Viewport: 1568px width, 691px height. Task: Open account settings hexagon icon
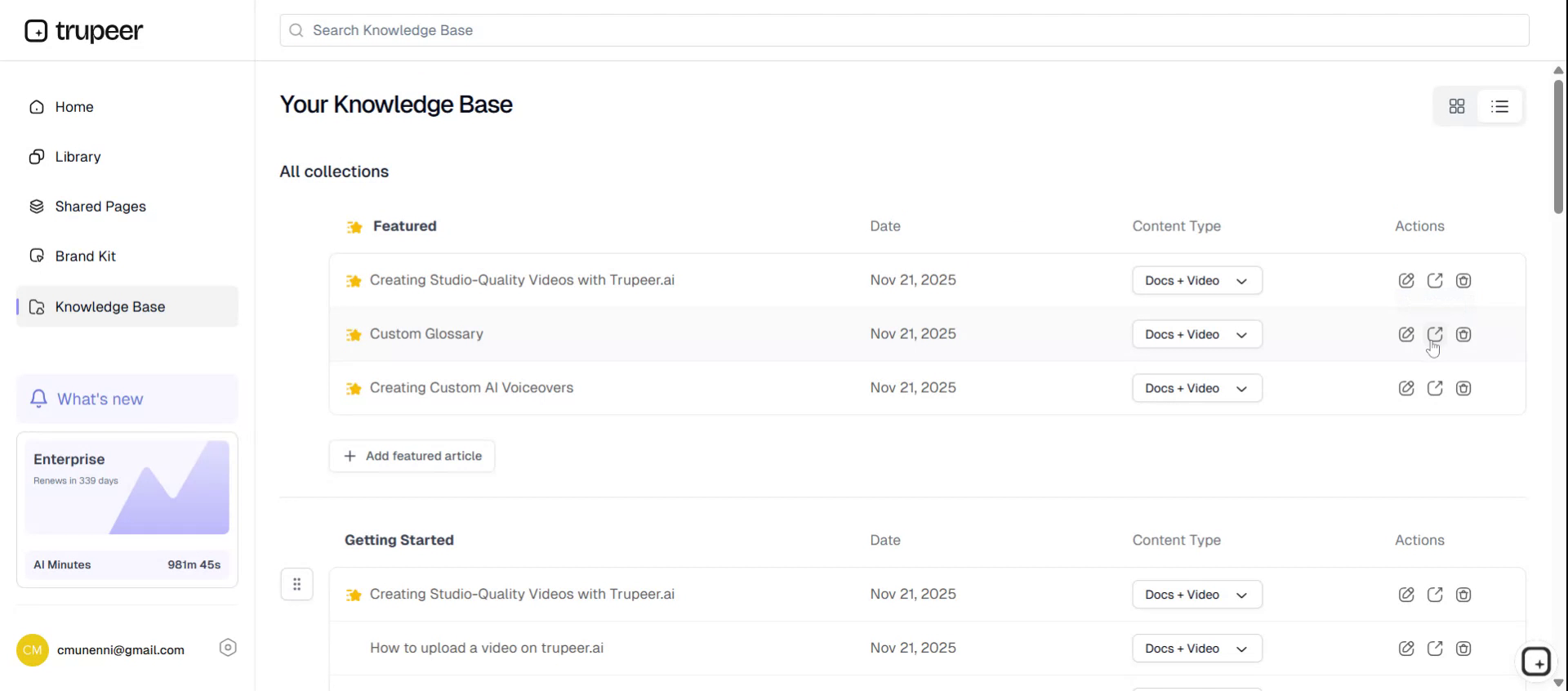(228, 648)
